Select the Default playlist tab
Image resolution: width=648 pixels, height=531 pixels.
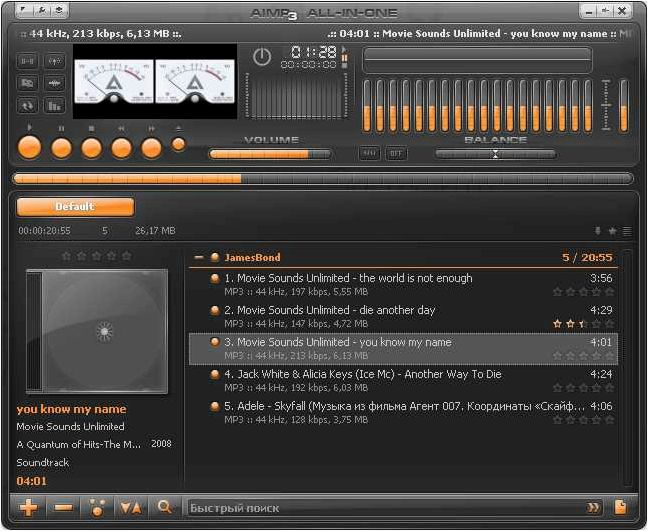pos(75,207)
